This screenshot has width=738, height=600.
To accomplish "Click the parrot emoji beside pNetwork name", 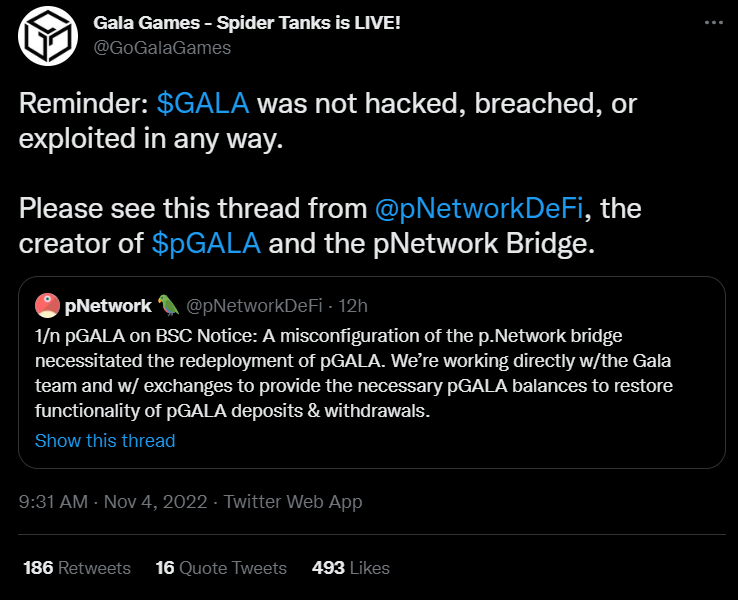I will pyautogui.click(x=168, y=305).
